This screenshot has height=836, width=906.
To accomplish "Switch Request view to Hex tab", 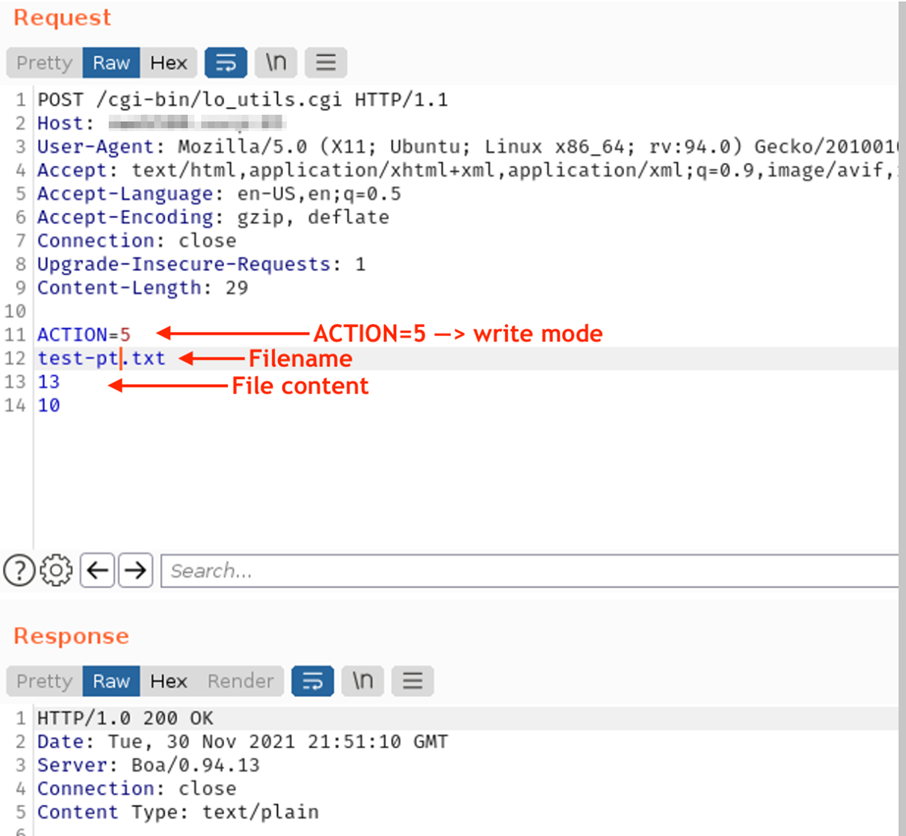I will point(168,63).
